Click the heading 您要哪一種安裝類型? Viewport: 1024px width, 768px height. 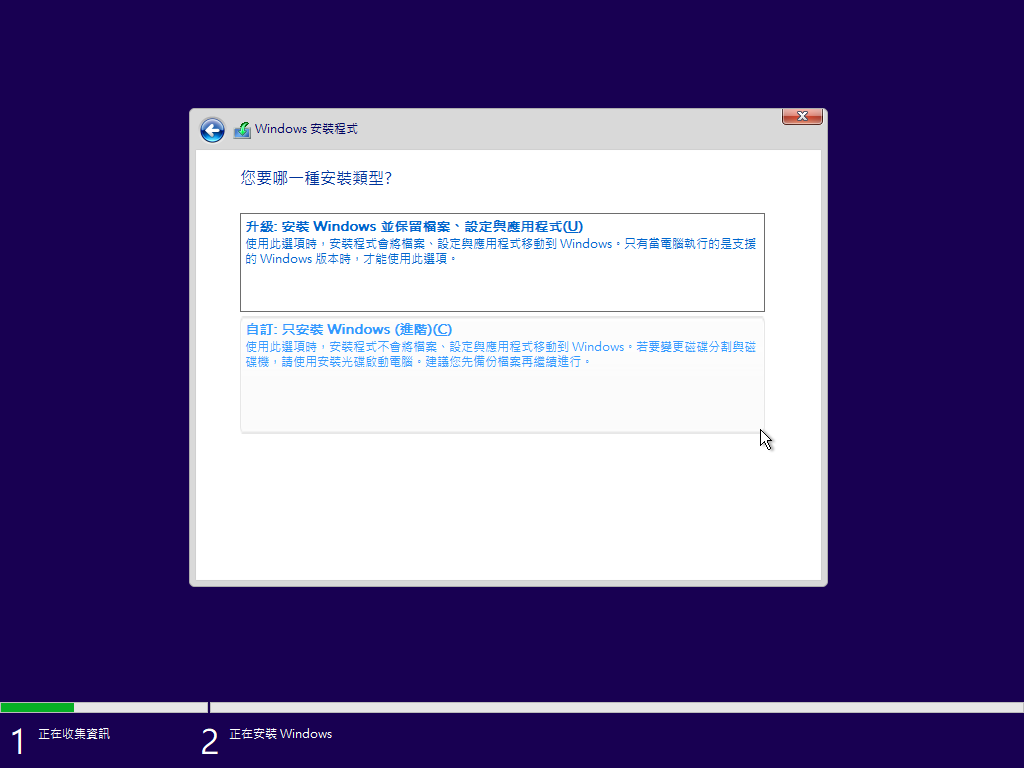point(316,178)
